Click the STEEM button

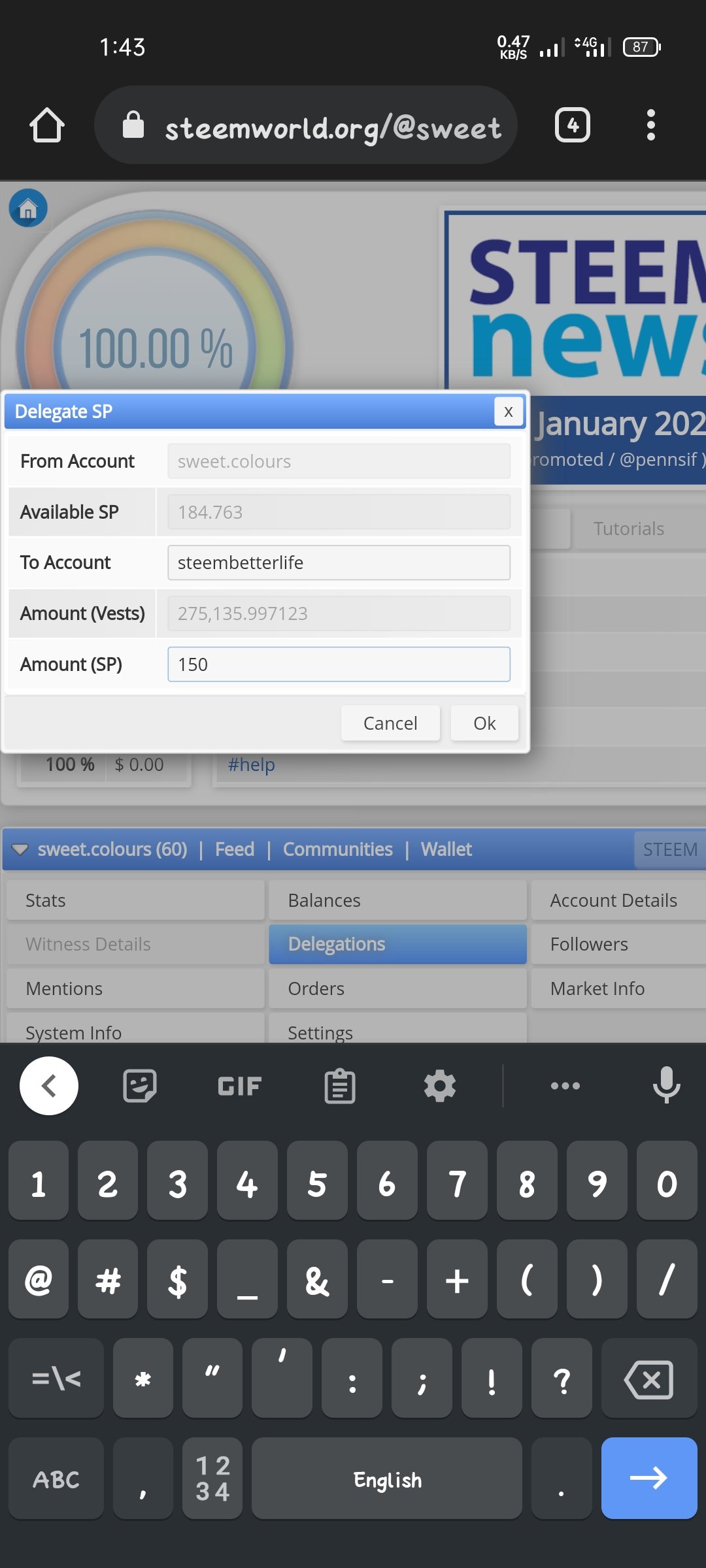click(670, 849)
